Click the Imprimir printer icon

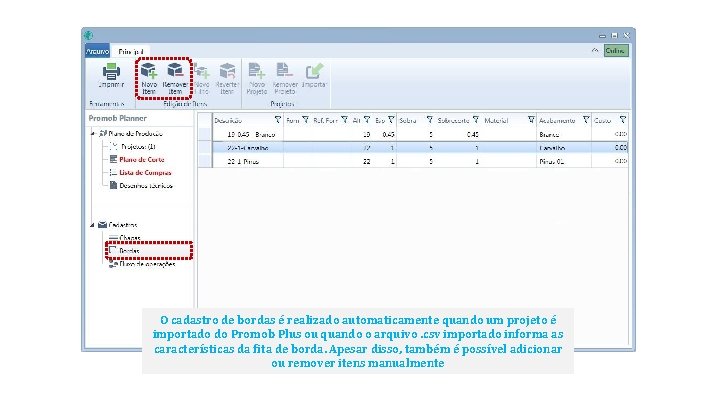coord(111,72)
